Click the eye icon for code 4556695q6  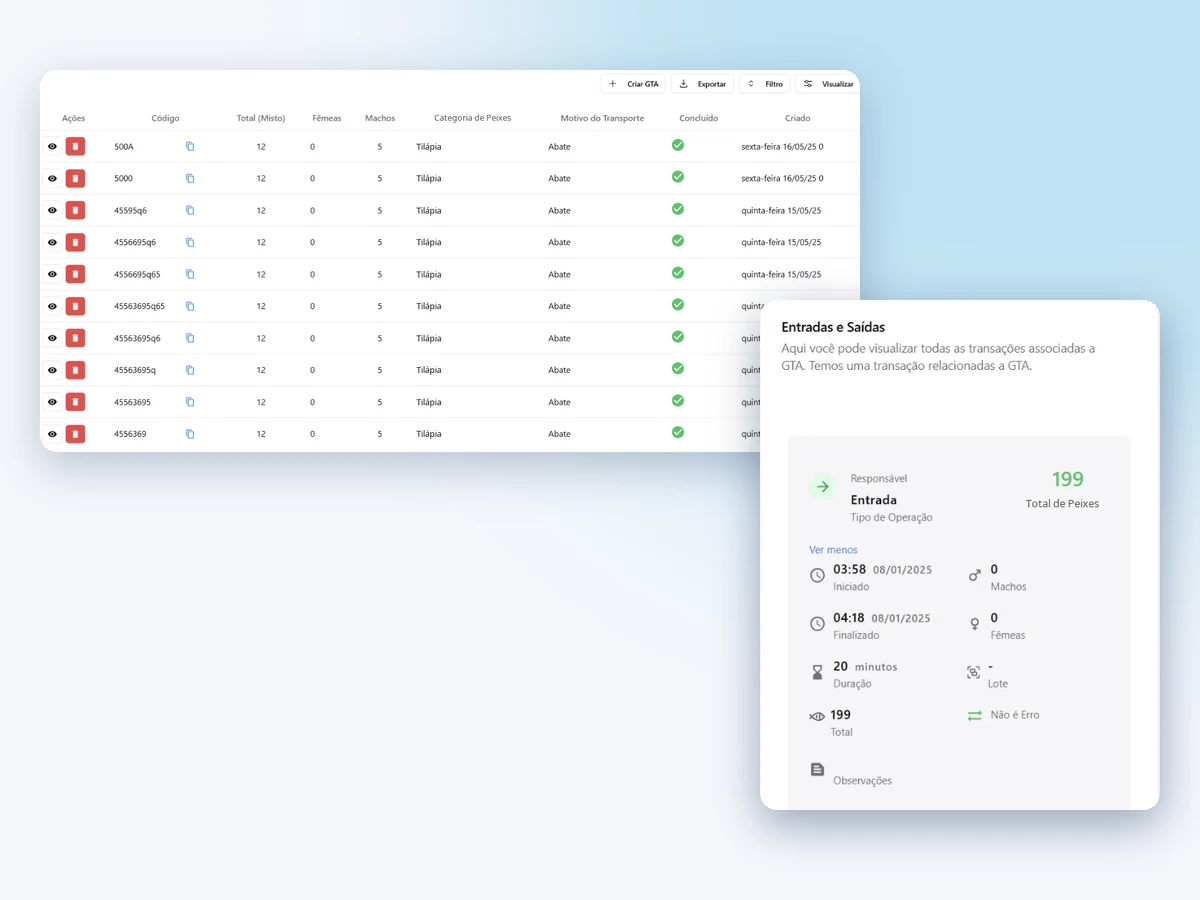[52, 242]
